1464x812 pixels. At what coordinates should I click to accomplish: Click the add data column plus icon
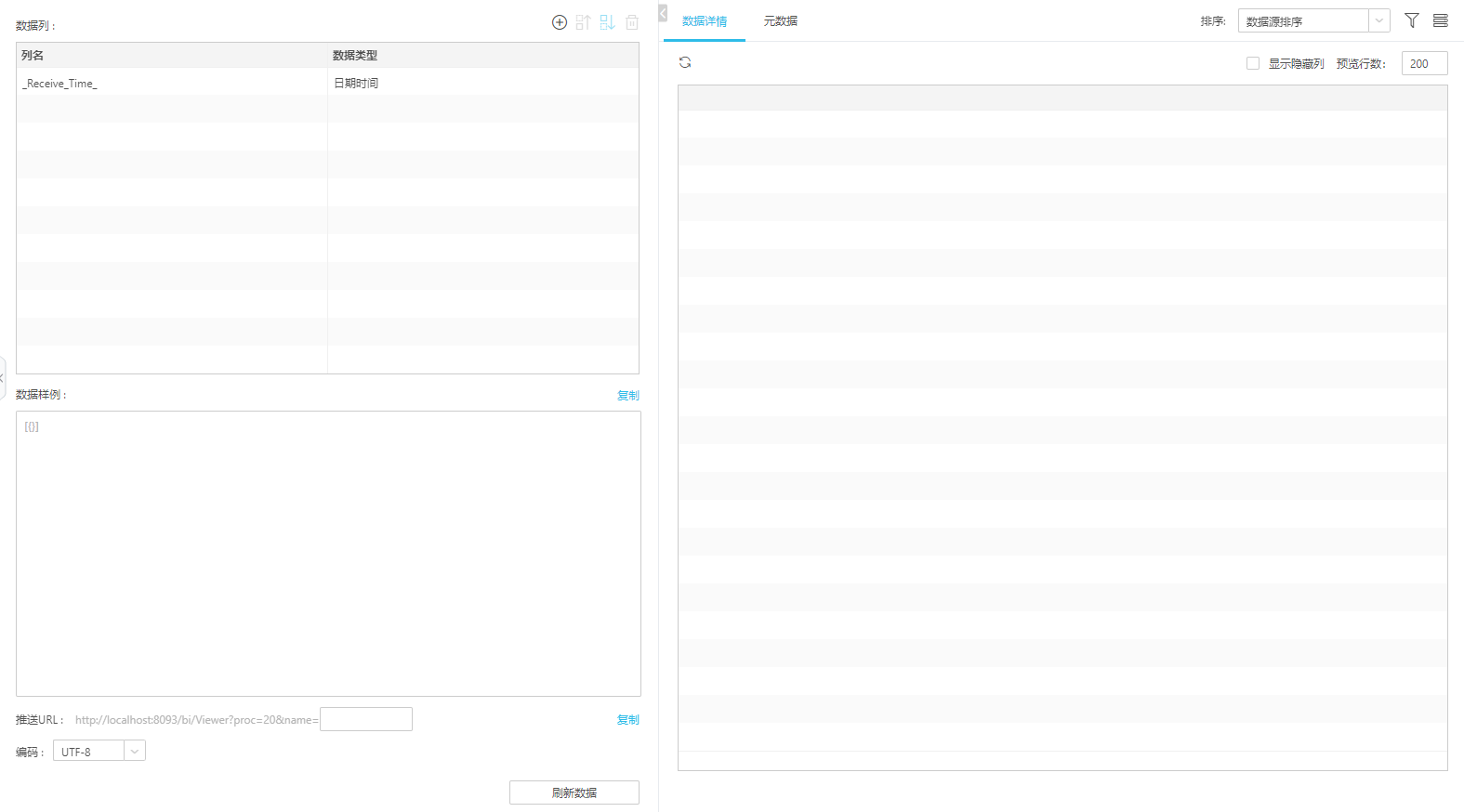click(560, 22)
